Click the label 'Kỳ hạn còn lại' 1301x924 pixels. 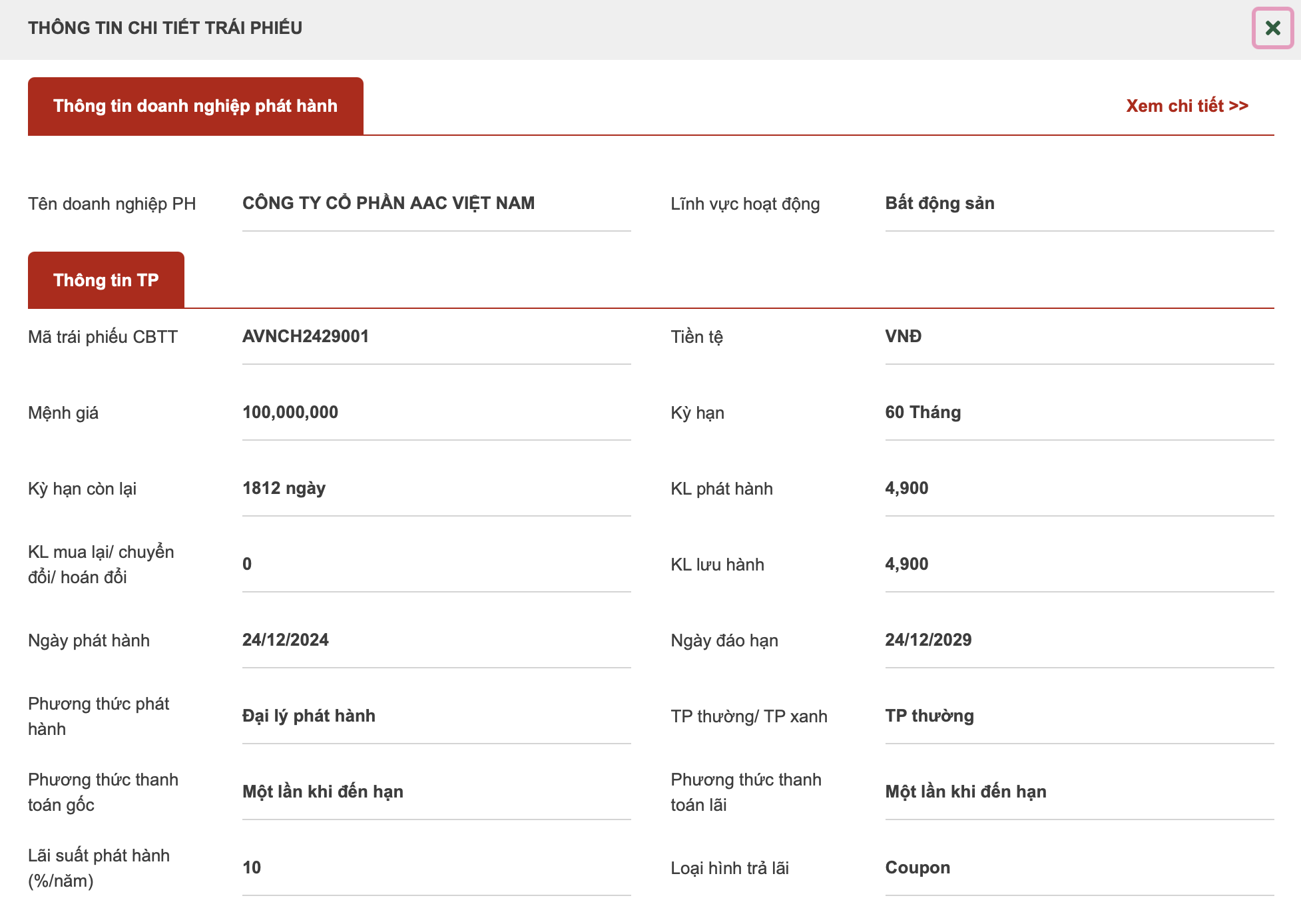(82, 489)
